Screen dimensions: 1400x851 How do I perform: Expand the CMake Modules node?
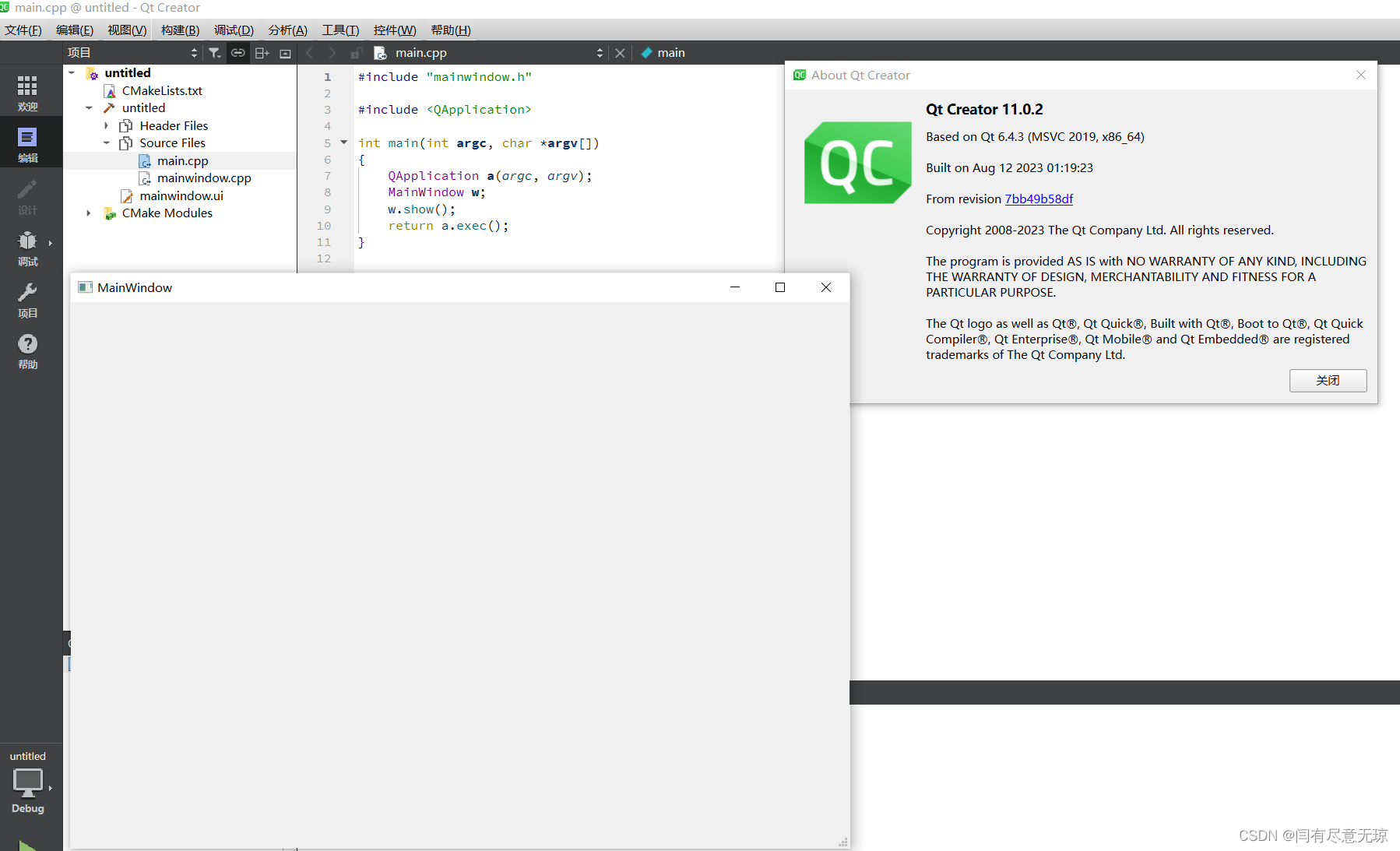[89, 213]
